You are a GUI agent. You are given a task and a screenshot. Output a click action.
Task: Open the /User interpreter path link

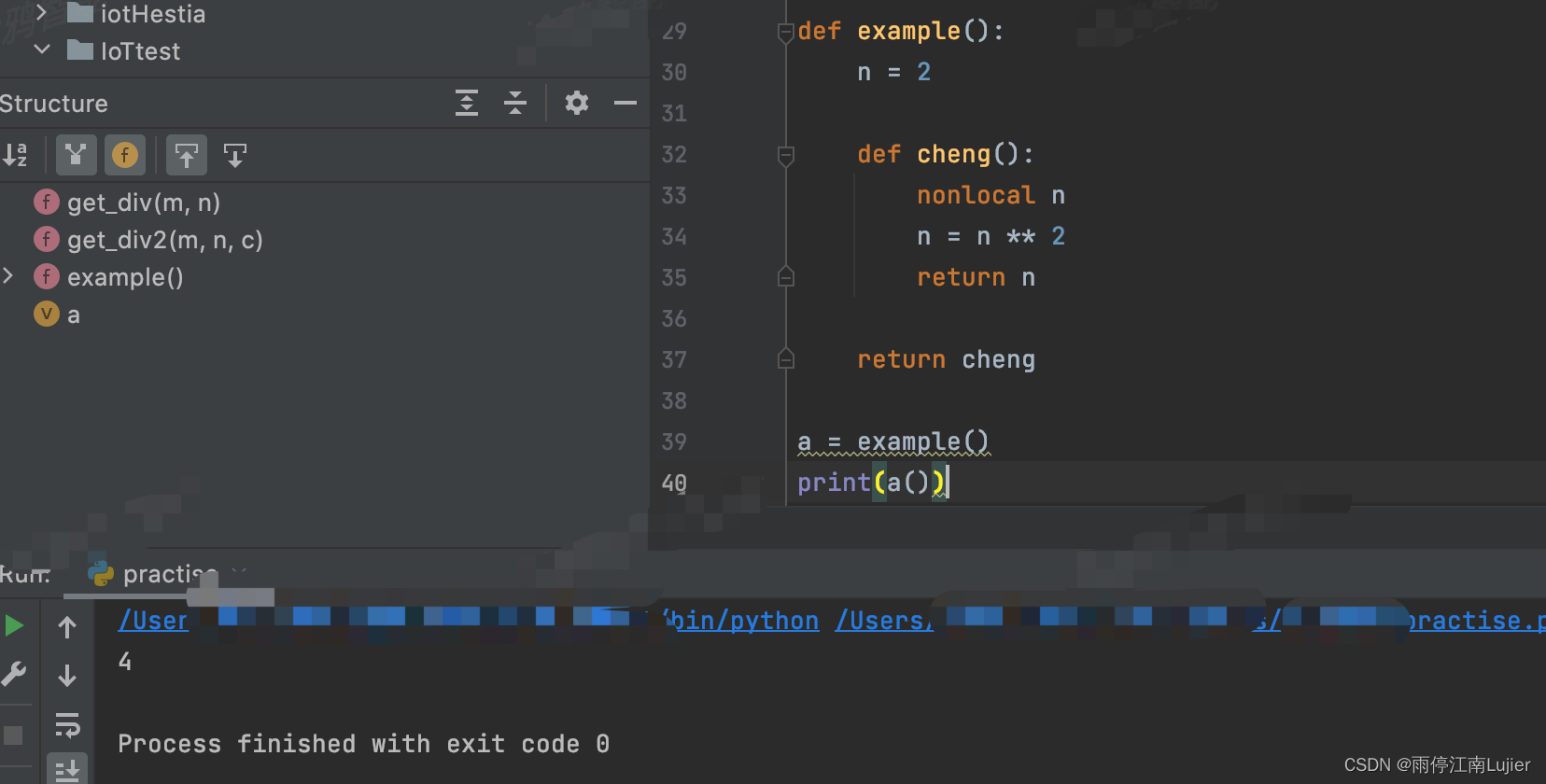click(153, 621)
